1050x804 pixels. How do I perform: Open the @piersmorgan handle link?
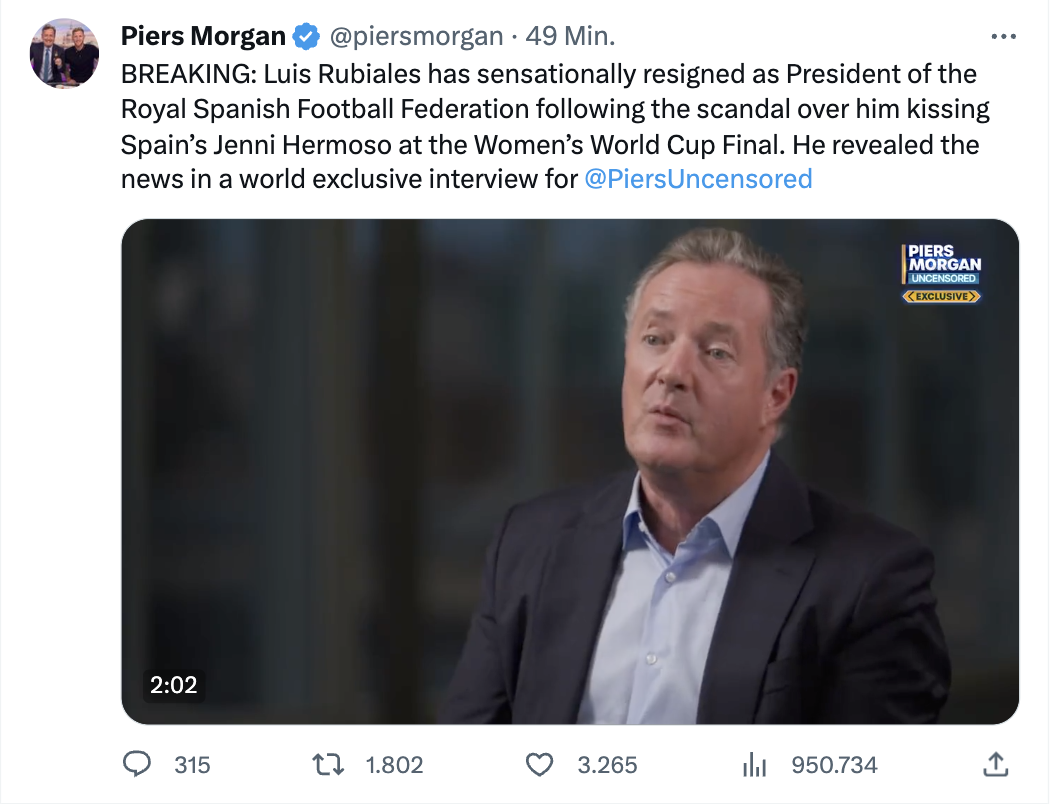click(415, 37)
